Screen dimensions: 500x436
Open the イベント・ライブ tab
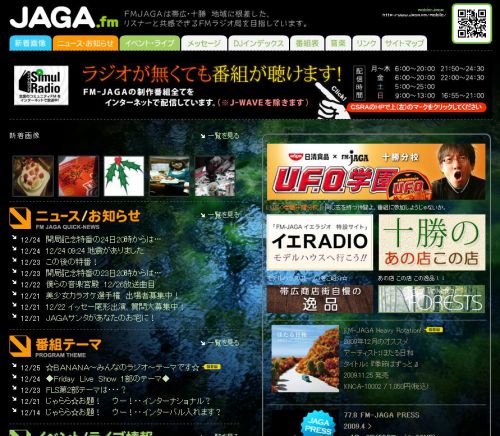coord(150,43)
